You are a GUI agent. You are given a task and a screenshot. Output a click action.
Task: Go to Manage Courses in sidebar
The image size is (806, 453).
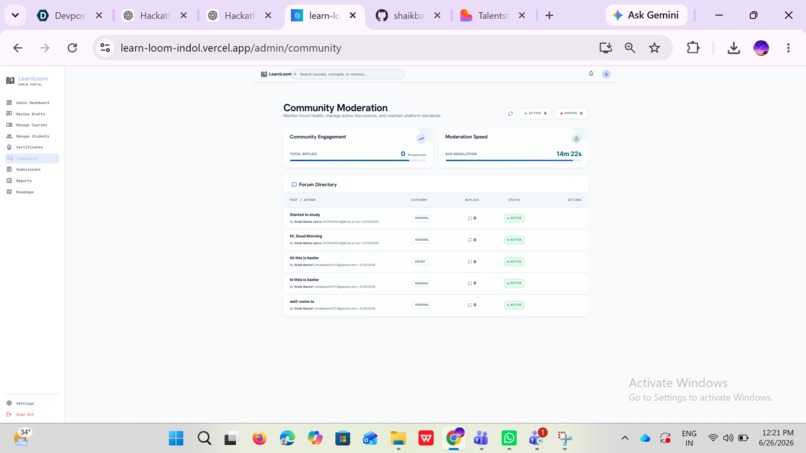(30, 125)
